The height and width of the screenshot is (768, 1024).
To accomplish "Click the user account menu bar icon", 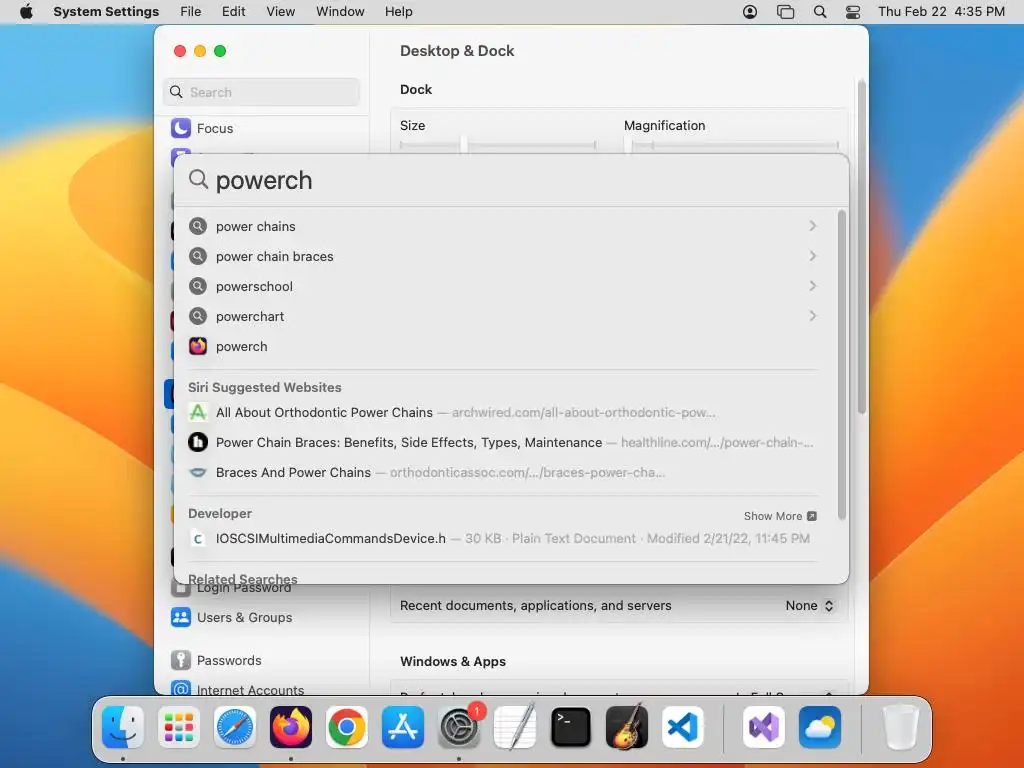I will pyautogui.click(x=750, y=12).
